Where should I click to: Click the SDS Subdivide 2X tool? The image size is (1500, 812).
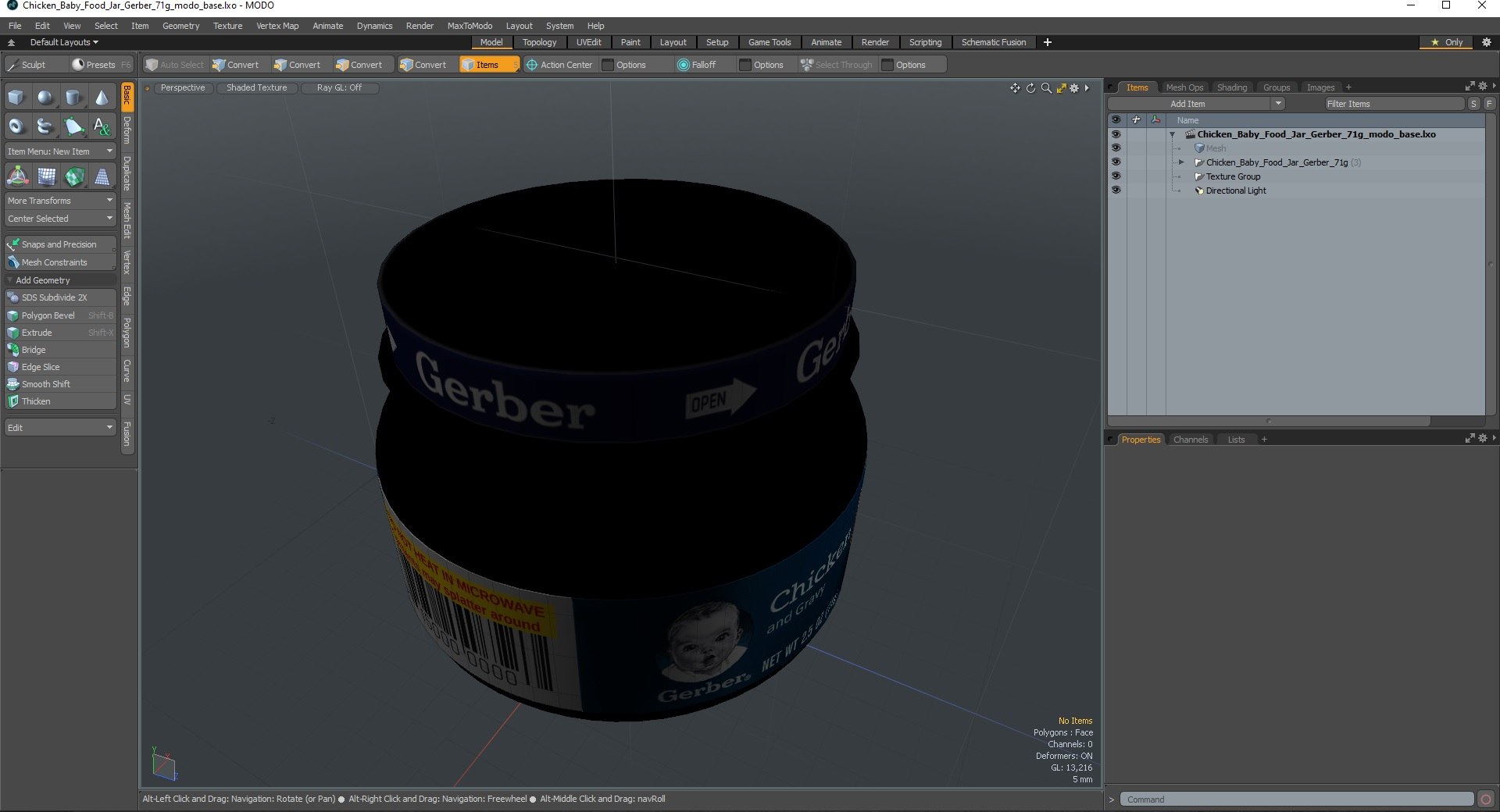60,297
